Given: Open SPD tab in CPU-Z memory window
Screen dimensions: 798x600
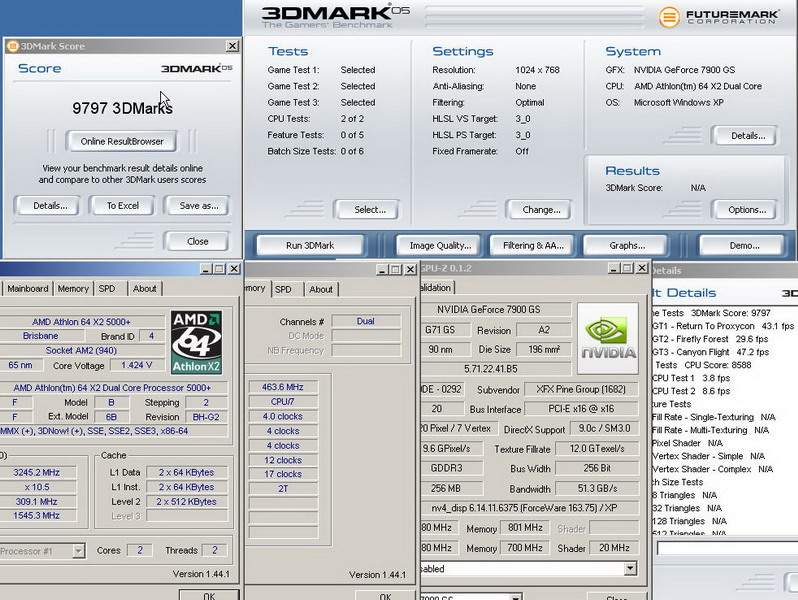Looking at the screenshot, I should [x=283, y=290].
